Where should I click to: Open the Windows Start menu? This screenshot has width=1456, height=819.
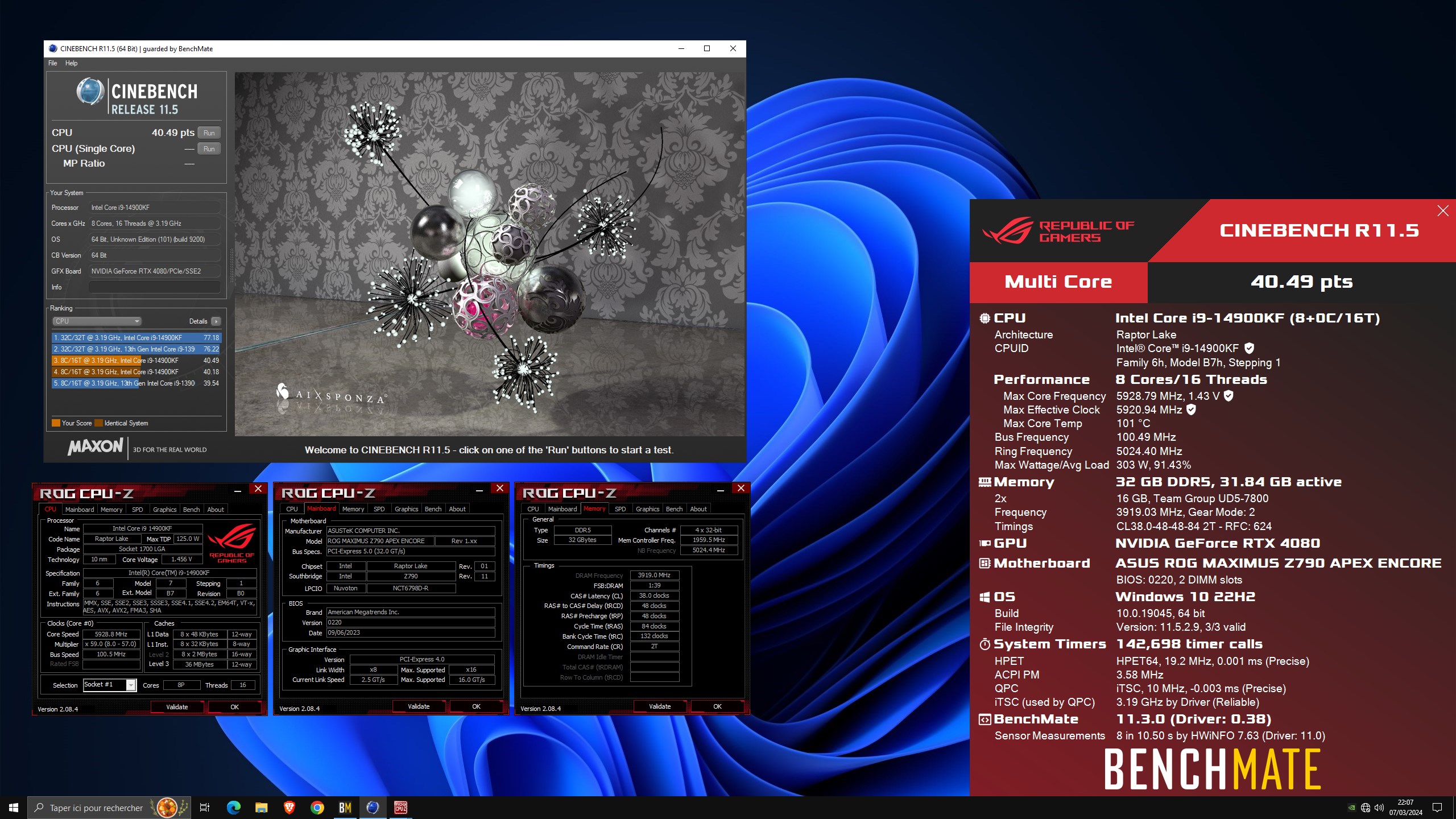(14, 808)
